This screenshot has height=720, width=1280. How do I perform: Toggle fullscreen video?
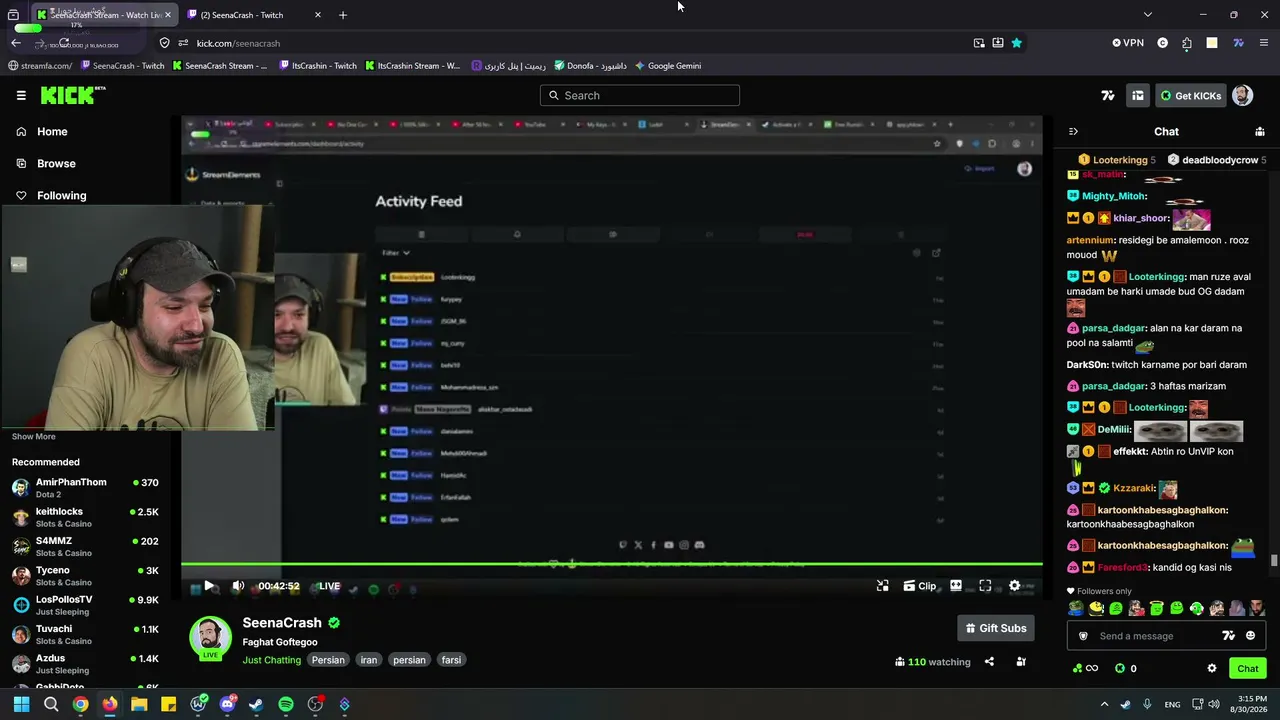pos(985,586)
